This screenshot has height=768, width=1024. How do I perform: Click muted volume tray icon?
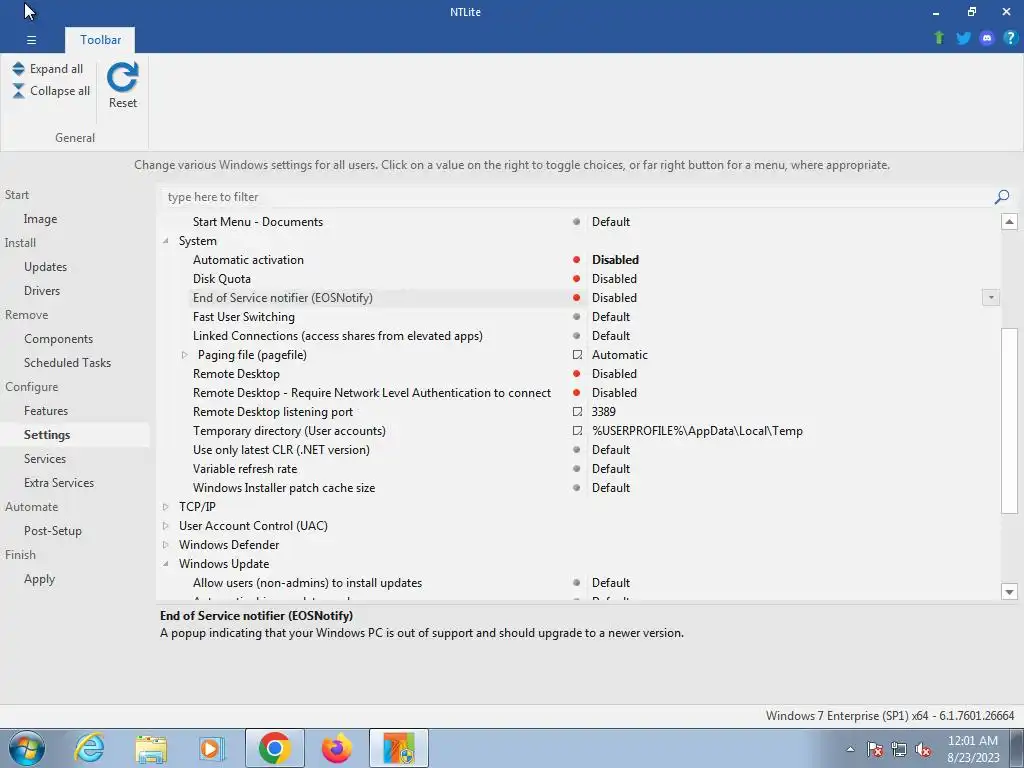point(923,749)
